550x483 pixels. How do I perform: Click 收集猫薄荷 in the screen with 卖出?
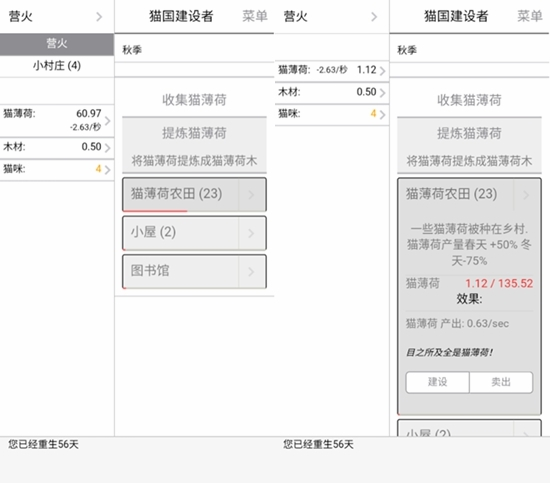pyautogui.click(x=469, y=100)
